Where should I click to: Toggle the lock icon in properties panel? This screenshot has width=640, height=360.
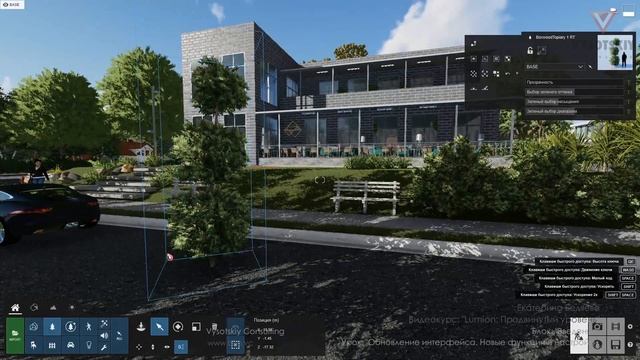(530, 51)
